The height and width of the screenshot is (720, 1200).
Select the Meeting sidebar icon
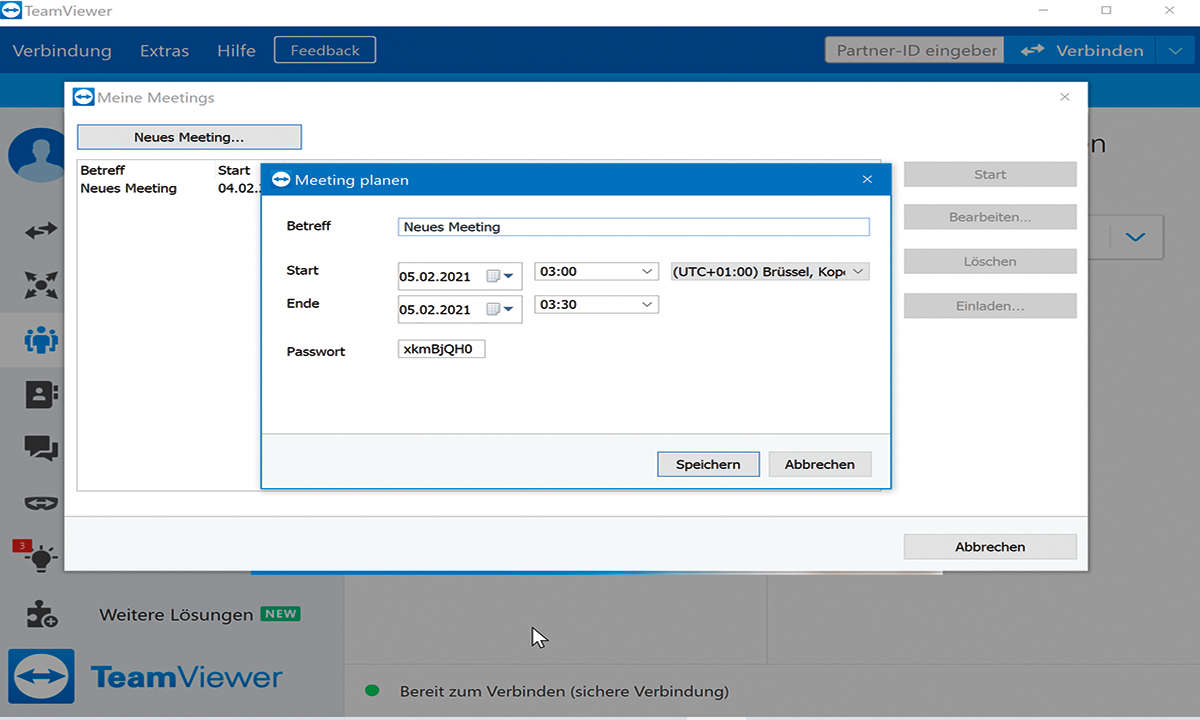coord(41,340)
